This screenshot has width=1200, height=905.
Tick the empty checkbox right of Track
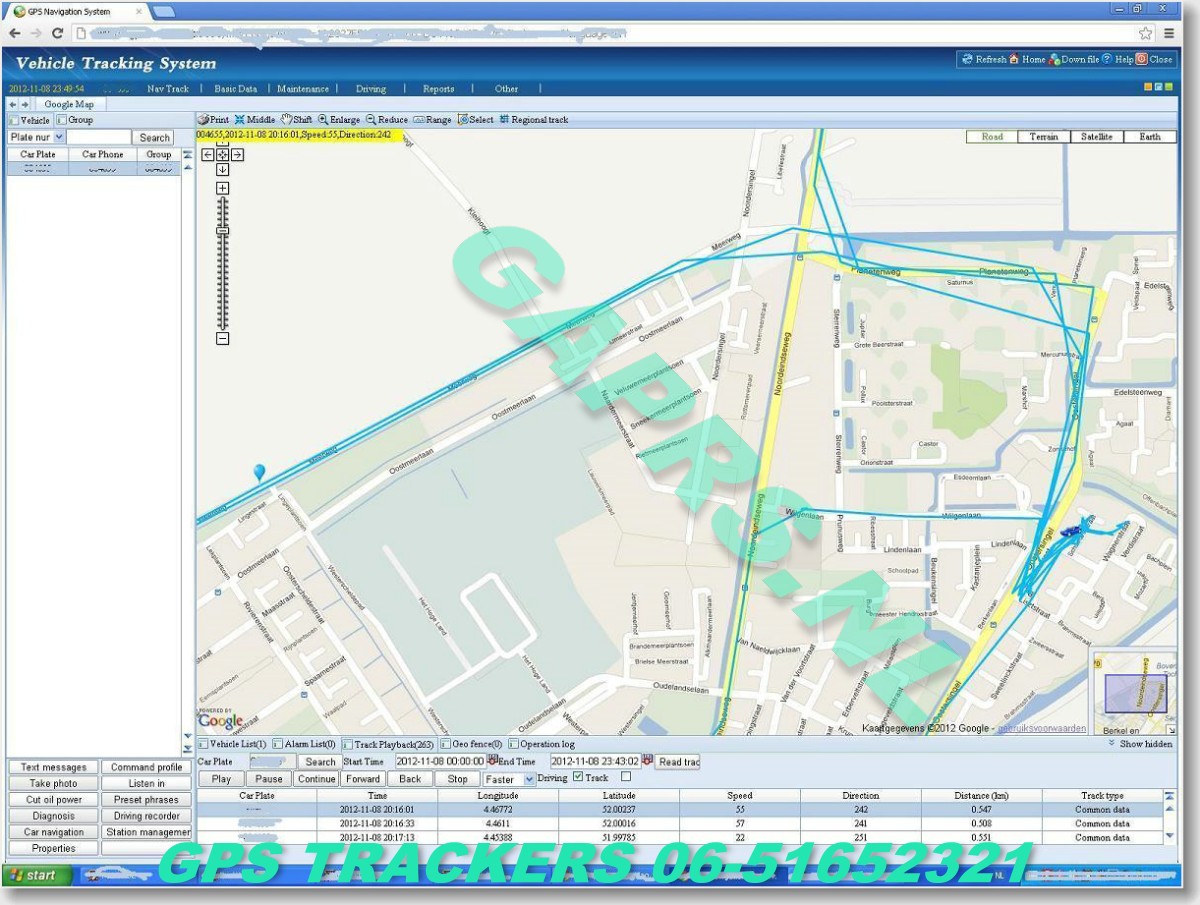point(626,777)
